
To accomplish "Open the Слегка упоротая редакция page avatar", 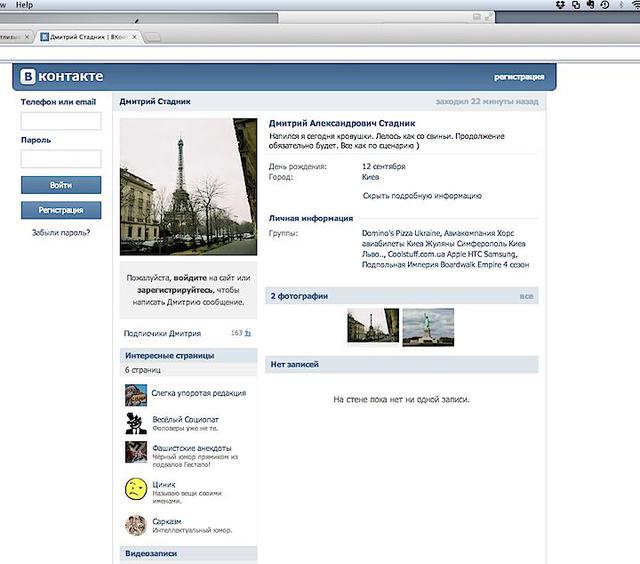I will pos(136,394).
